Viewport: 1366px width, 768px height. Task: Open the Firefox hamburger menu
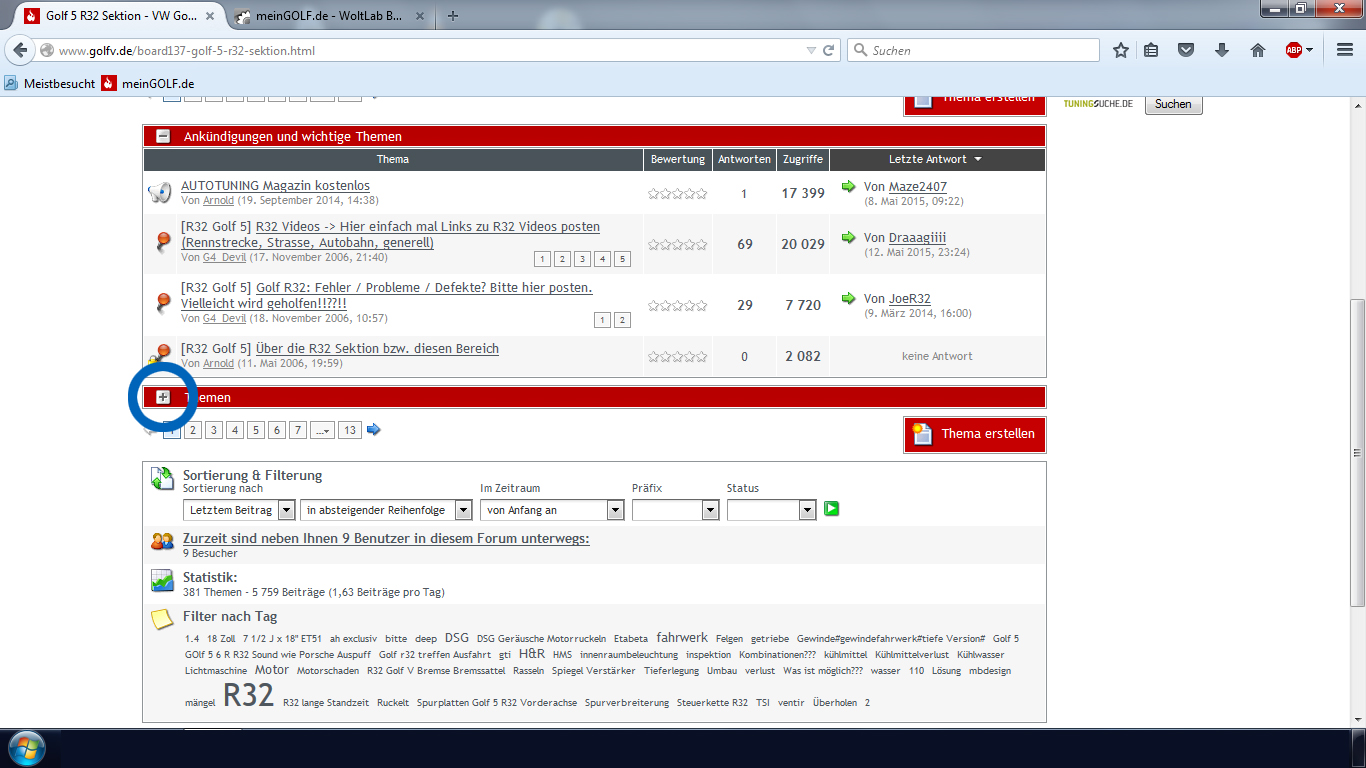[1345, 50]
